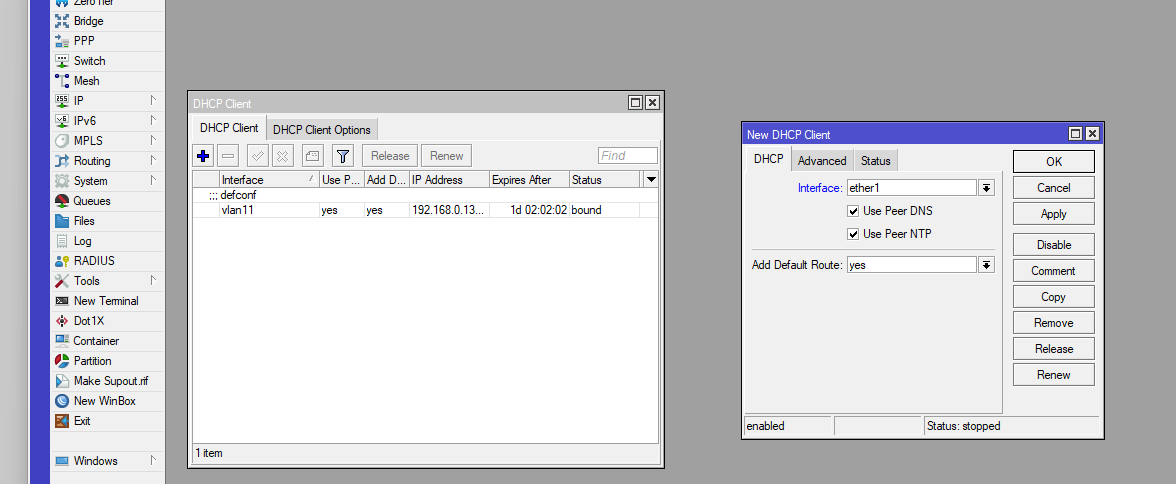Expand the IP submenu arrow
1176x484 pixels.
click(153, 100)
